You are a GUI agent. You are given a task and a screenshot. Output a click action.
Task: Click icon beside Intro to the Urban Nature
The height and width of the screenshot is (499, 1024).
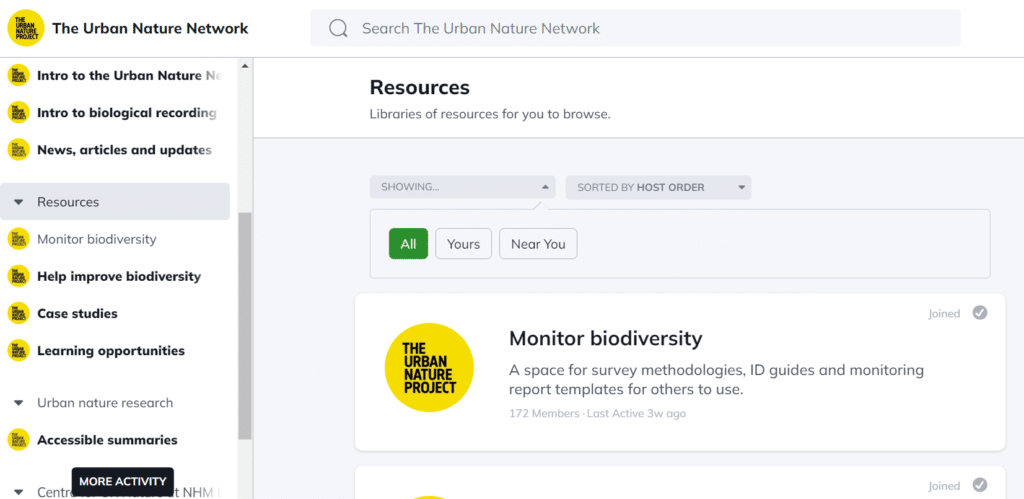tap(18, 75)
